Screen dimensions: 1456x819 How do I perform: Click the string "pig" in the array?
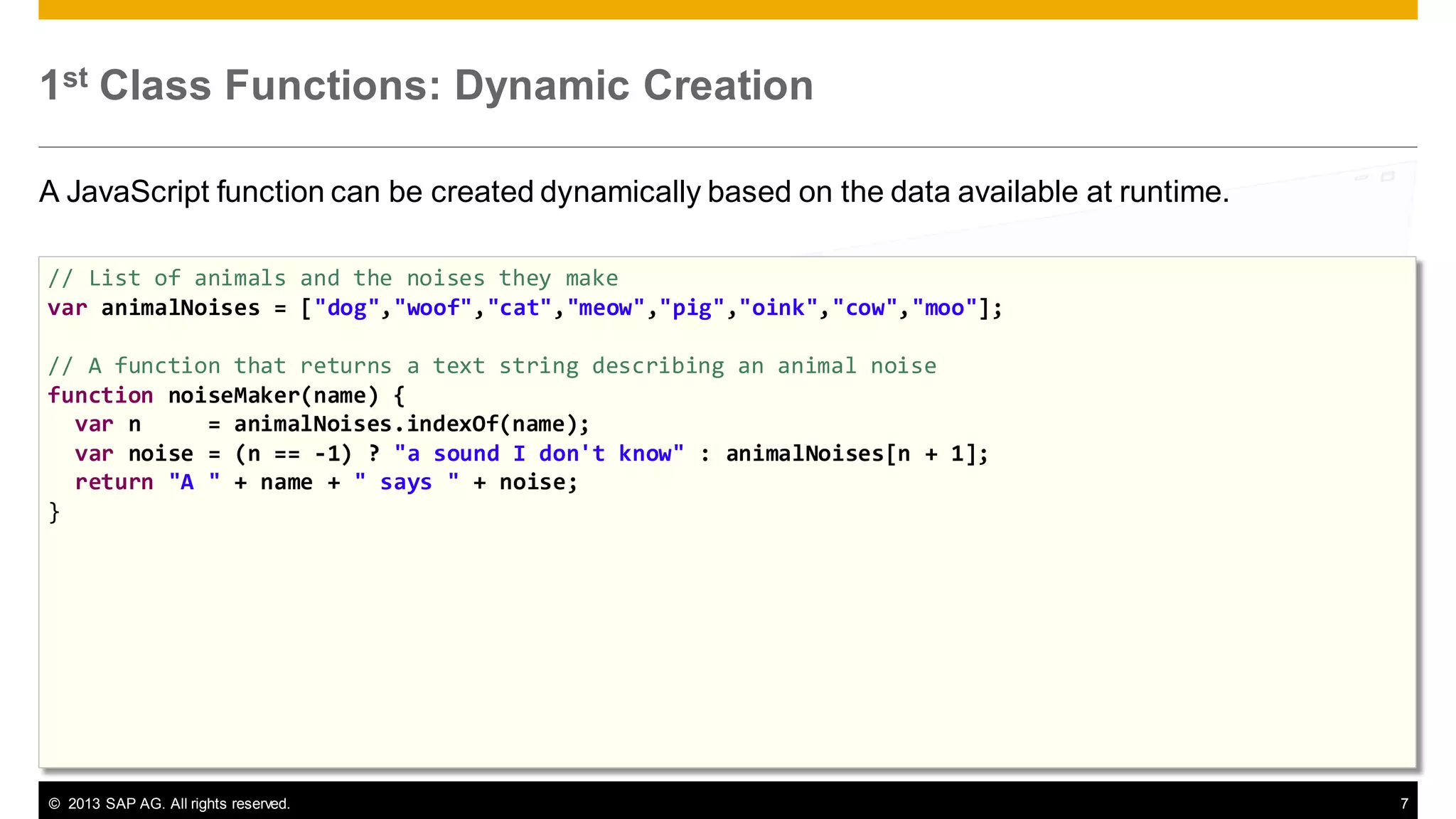point(692,308)
